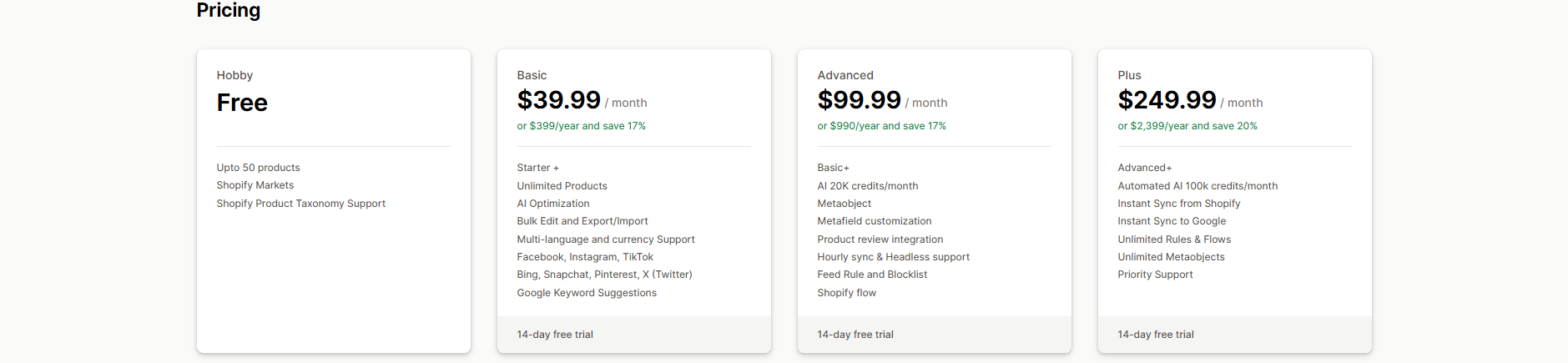
Task: Click the Basic plan $39.99 price
Action: pyautogui.click(x=558, y=100)
